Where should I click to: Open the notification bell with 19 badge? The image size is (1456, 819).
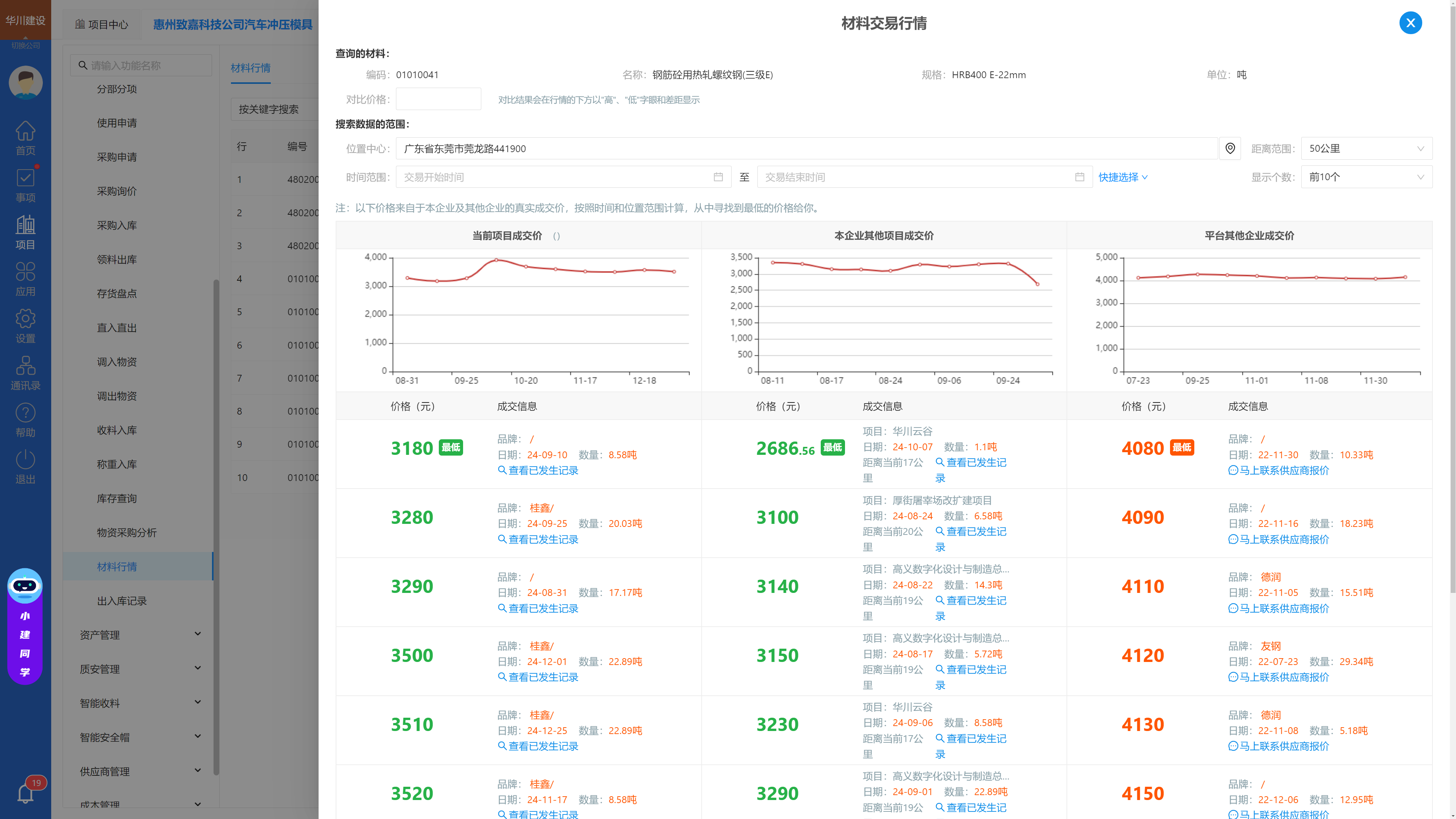pyautogui.click(x=26, y=793)
